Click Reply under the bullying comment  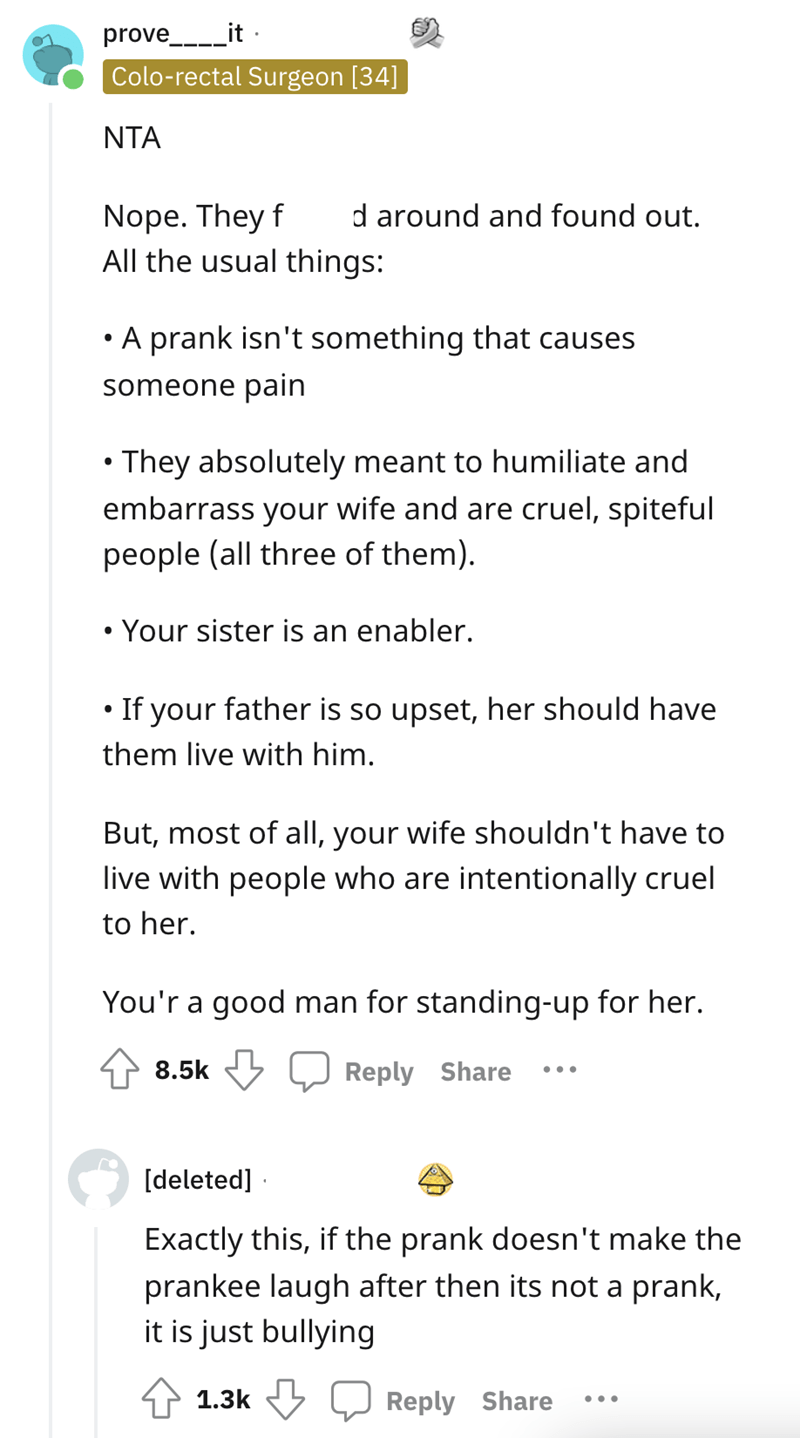(x=421, y=1400)
